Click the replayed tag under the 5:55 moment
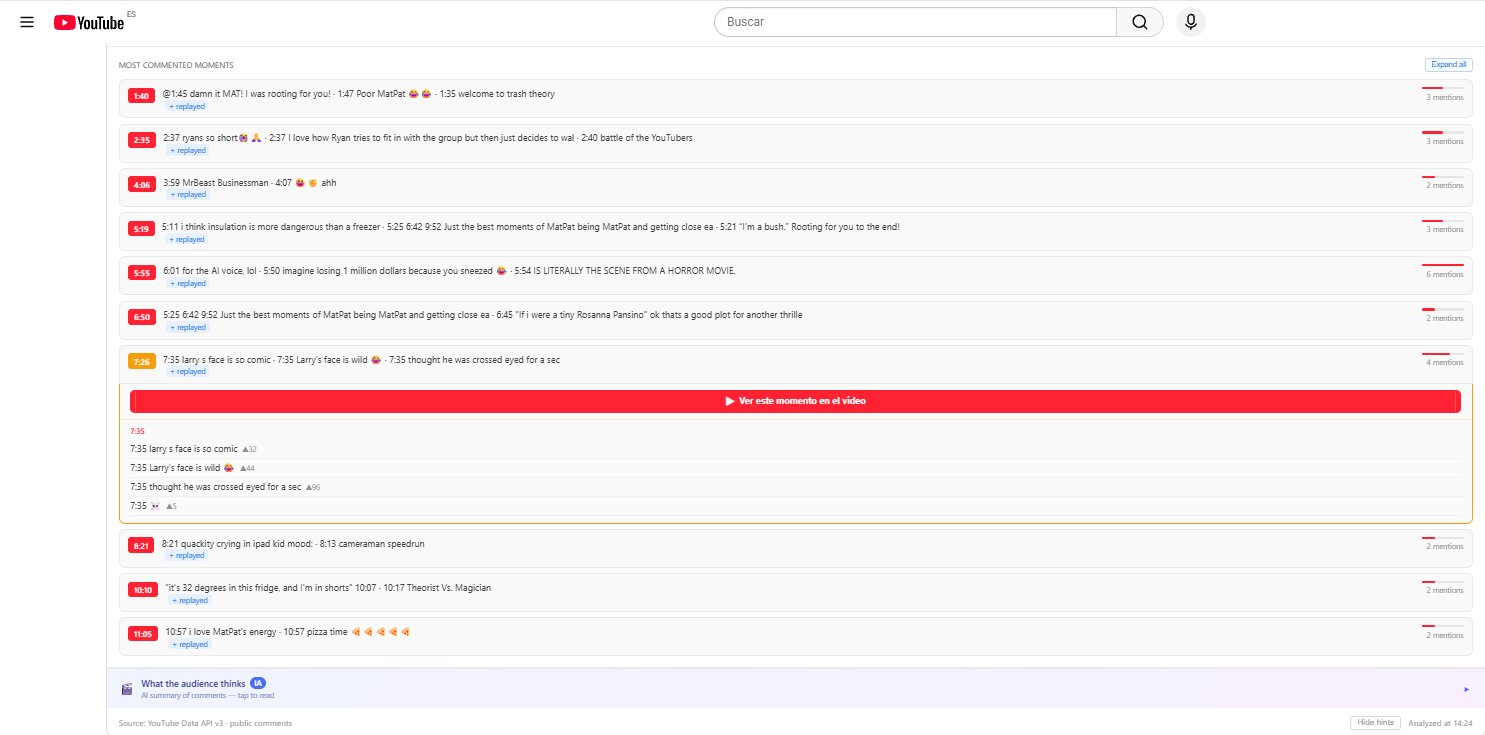This screenshot has width=1485, height=735. (x=186, y=283)
